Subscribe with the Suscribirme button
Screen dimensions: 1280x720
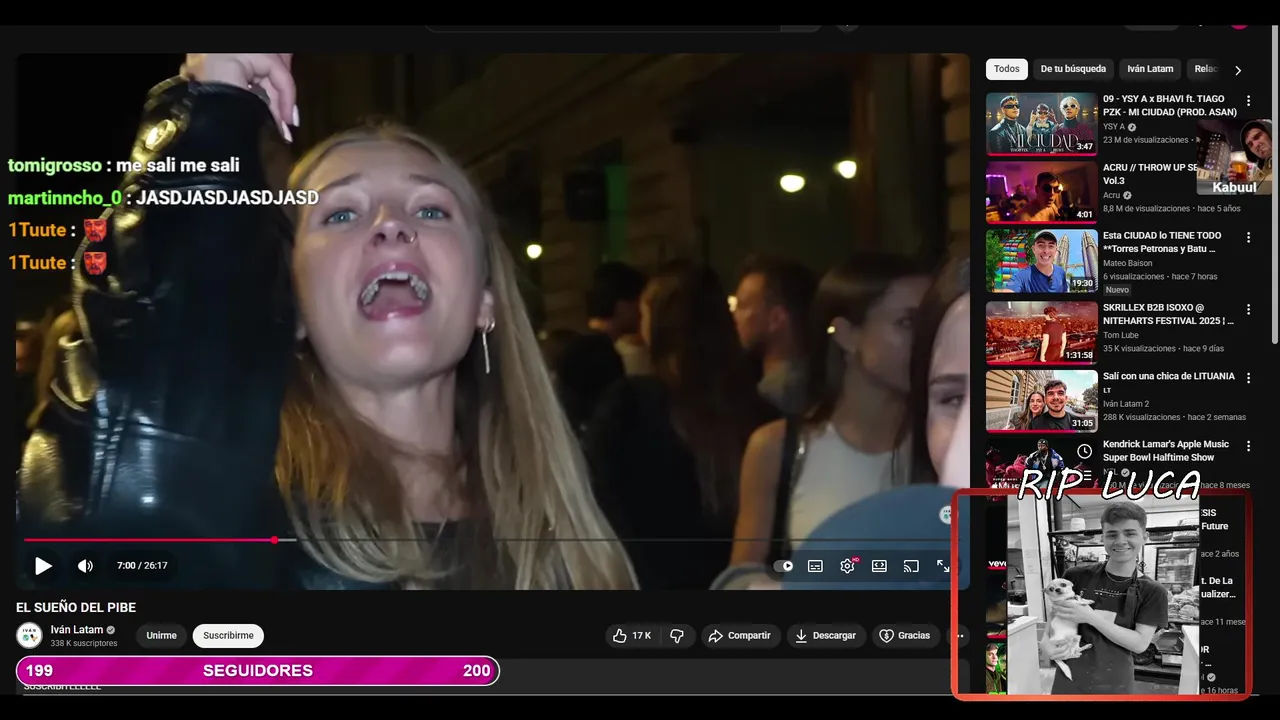point(228,636)
